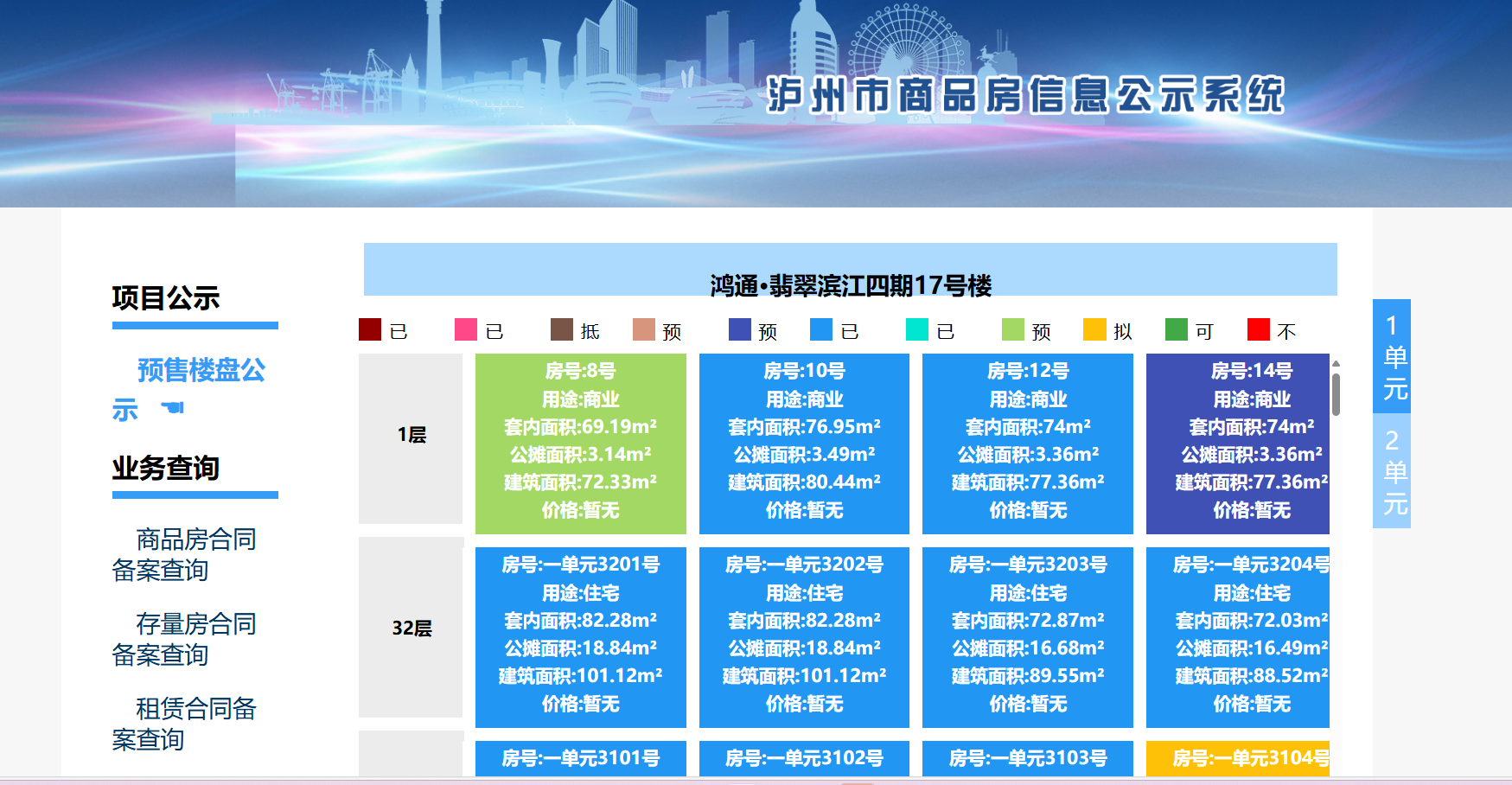Click the dark green 可 legend swatch
Viewport: 1512px width, 785px height.
[1177, 329]
